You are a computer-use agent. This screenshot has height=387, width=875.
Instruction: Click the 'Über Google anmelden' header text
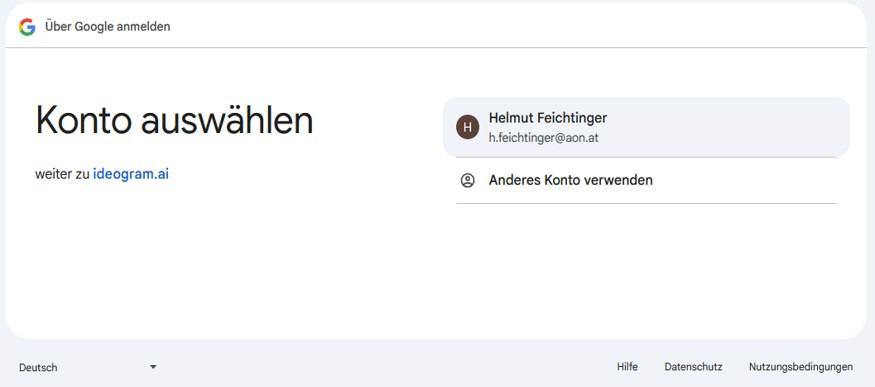pyautogui.click(x=108, y=27)
